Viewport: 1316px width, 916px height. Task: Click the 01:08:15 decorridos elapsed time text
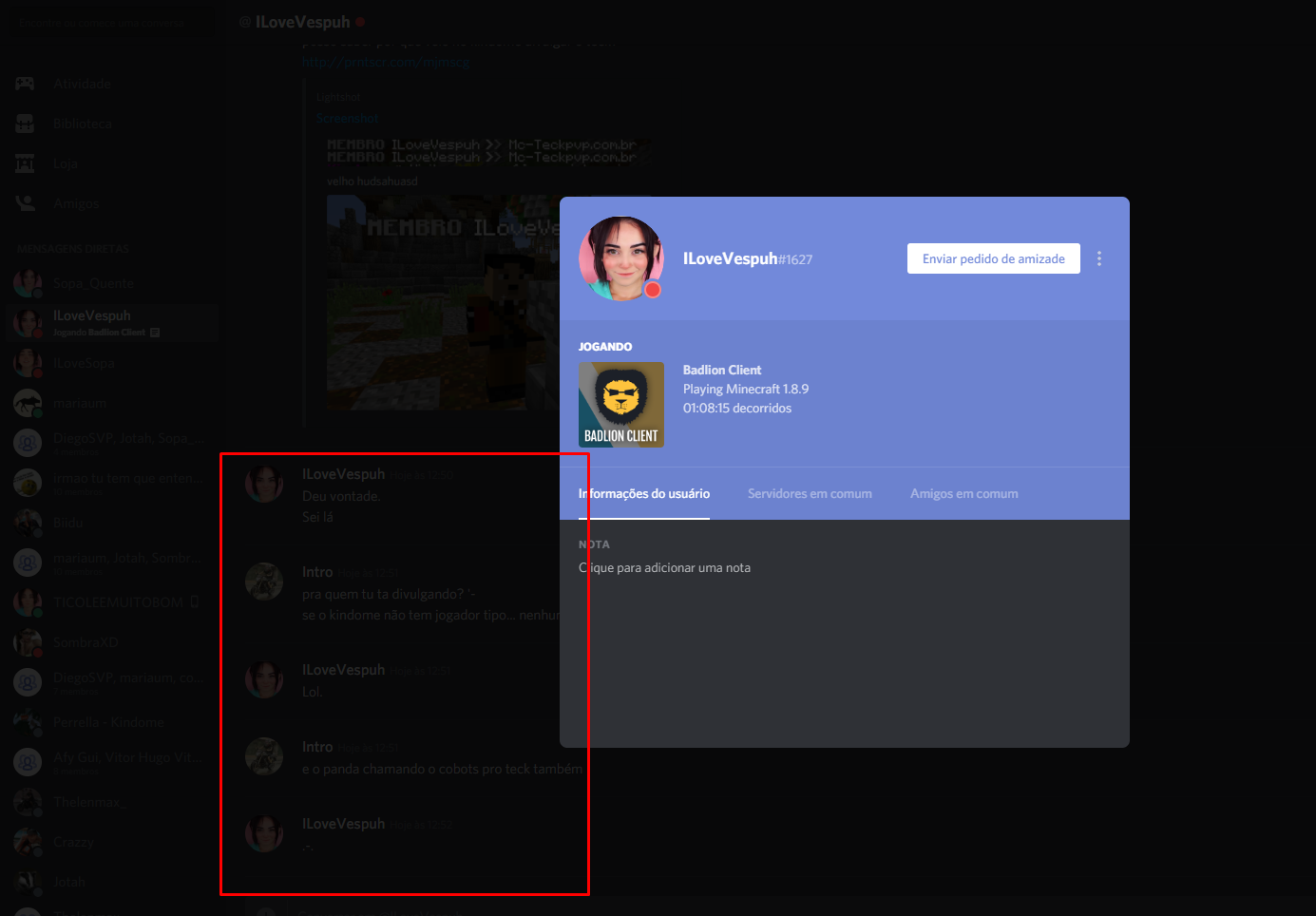737,408
